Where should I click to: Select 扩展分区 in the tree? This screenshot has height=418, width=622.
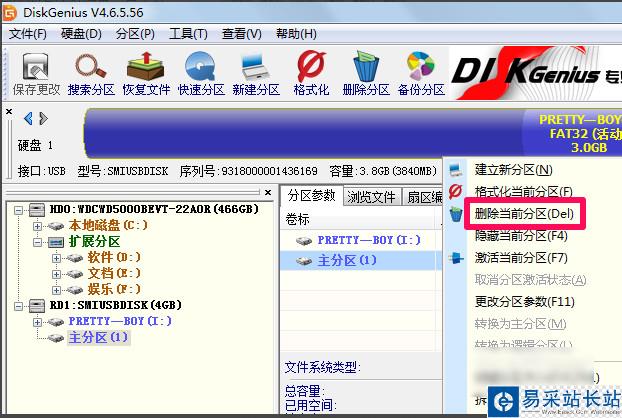tap(94, 242)
